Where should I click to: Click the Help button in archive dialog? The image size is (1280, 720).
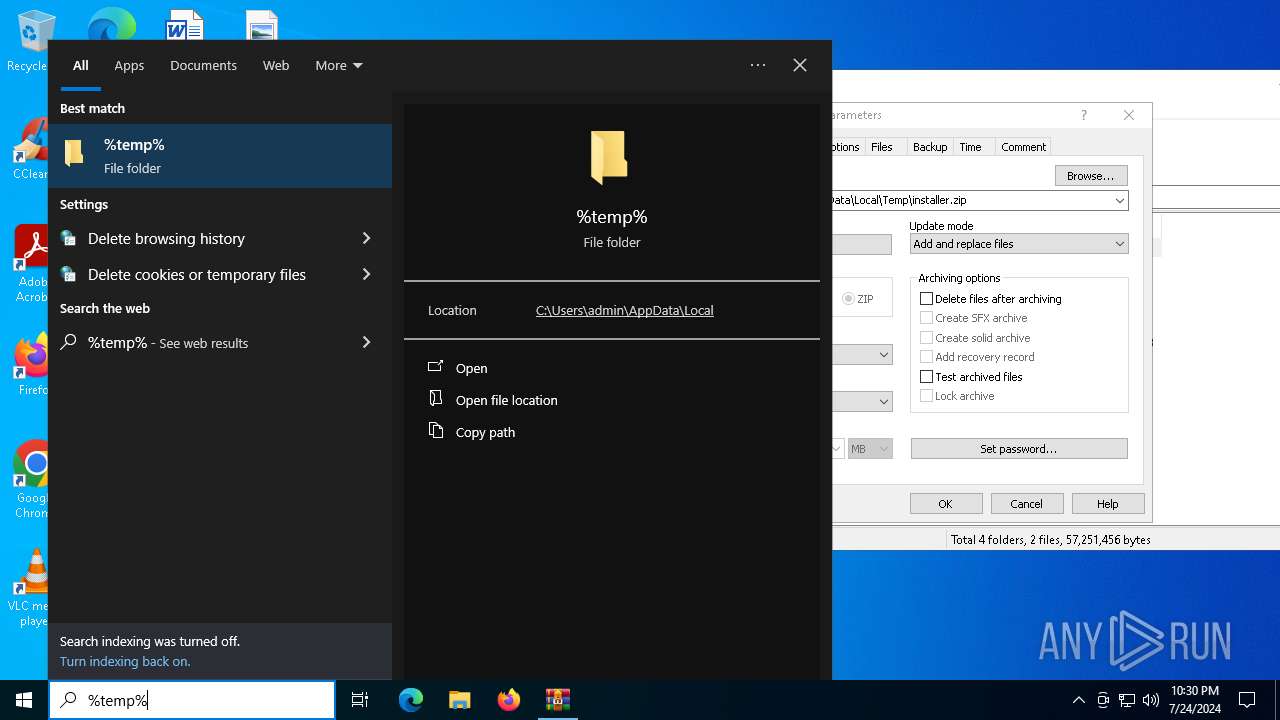[1108, 504]
